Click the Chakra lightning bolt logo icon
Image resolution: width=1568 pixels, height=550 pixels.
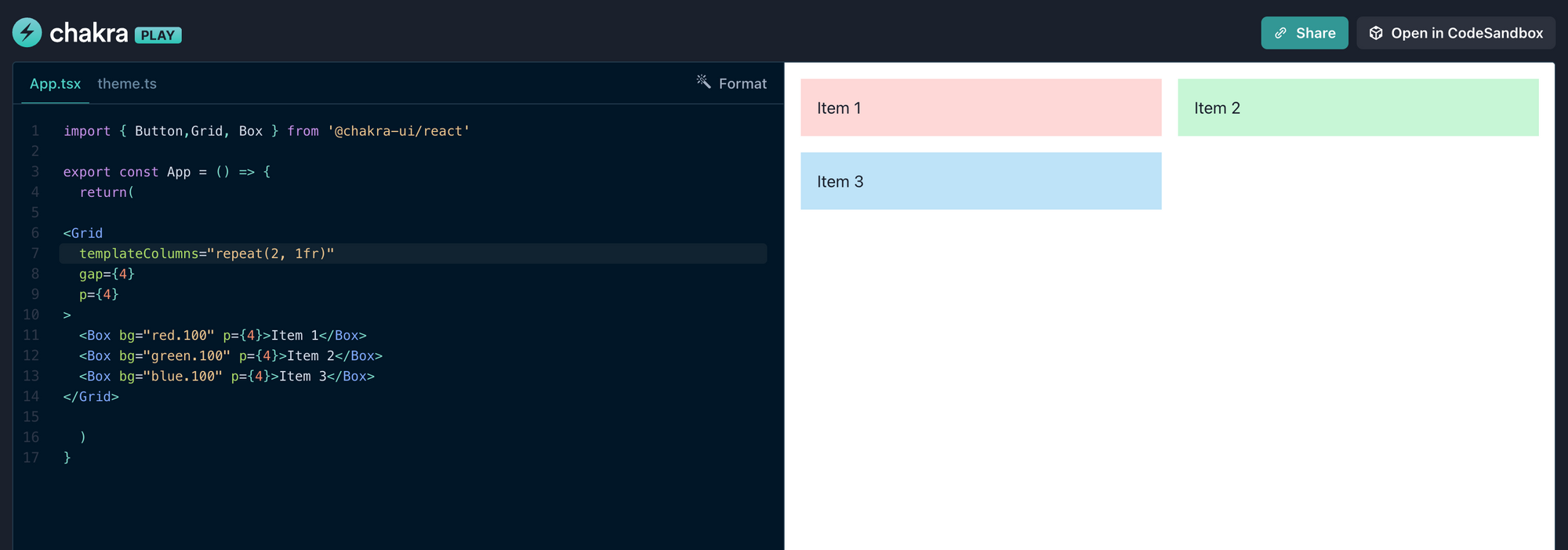coord(27,33)
